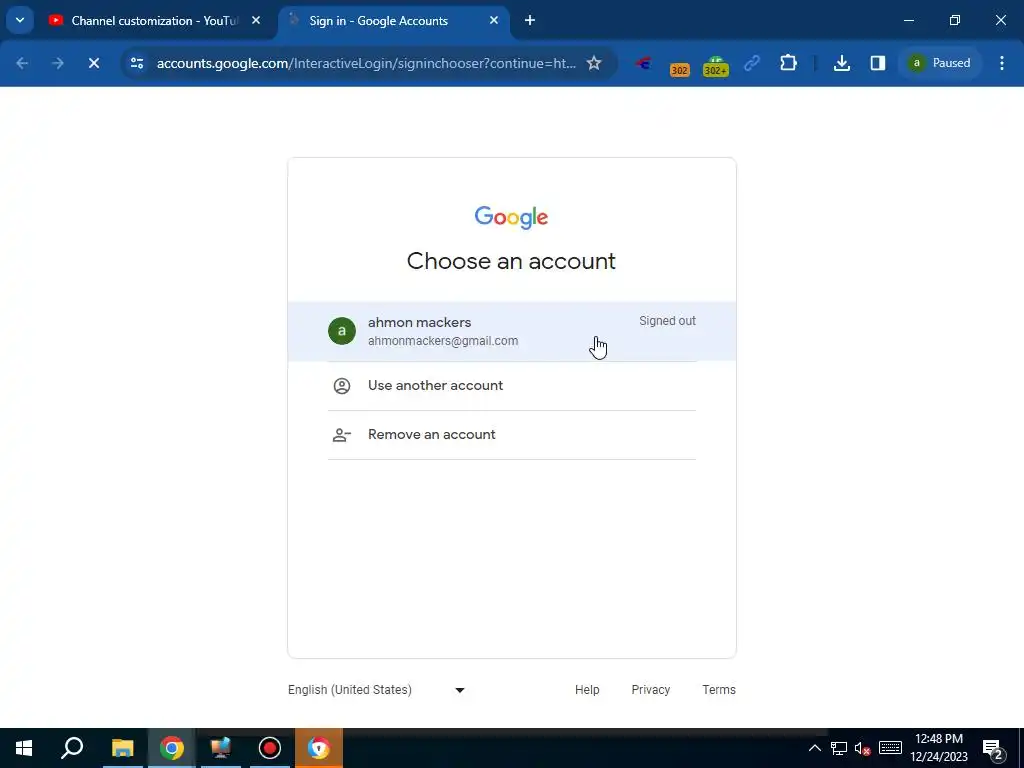Choose the ahmon mackers account

pos(512,331)
